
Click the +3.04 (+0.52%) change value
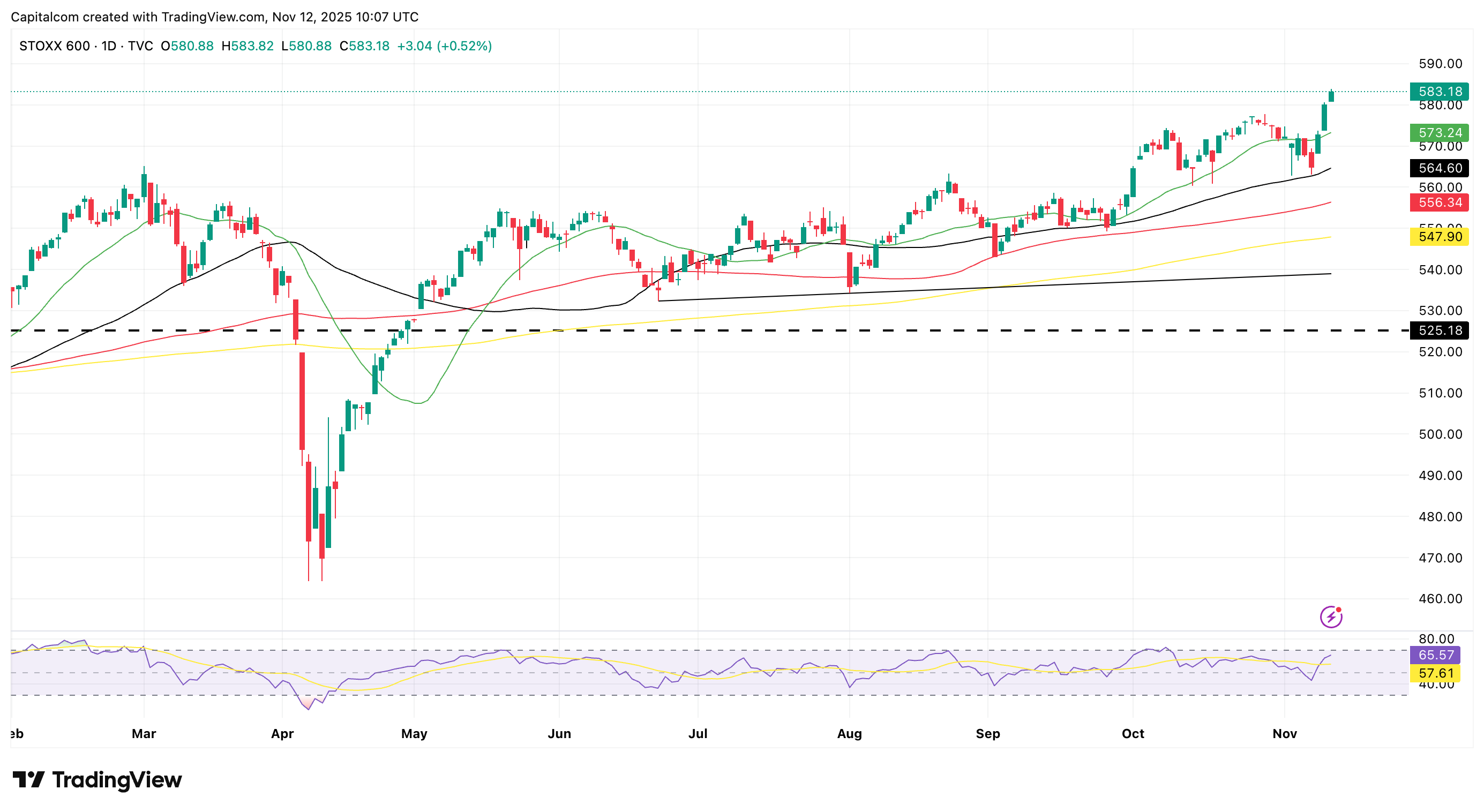pyautogui.click(x=444, y=46)
